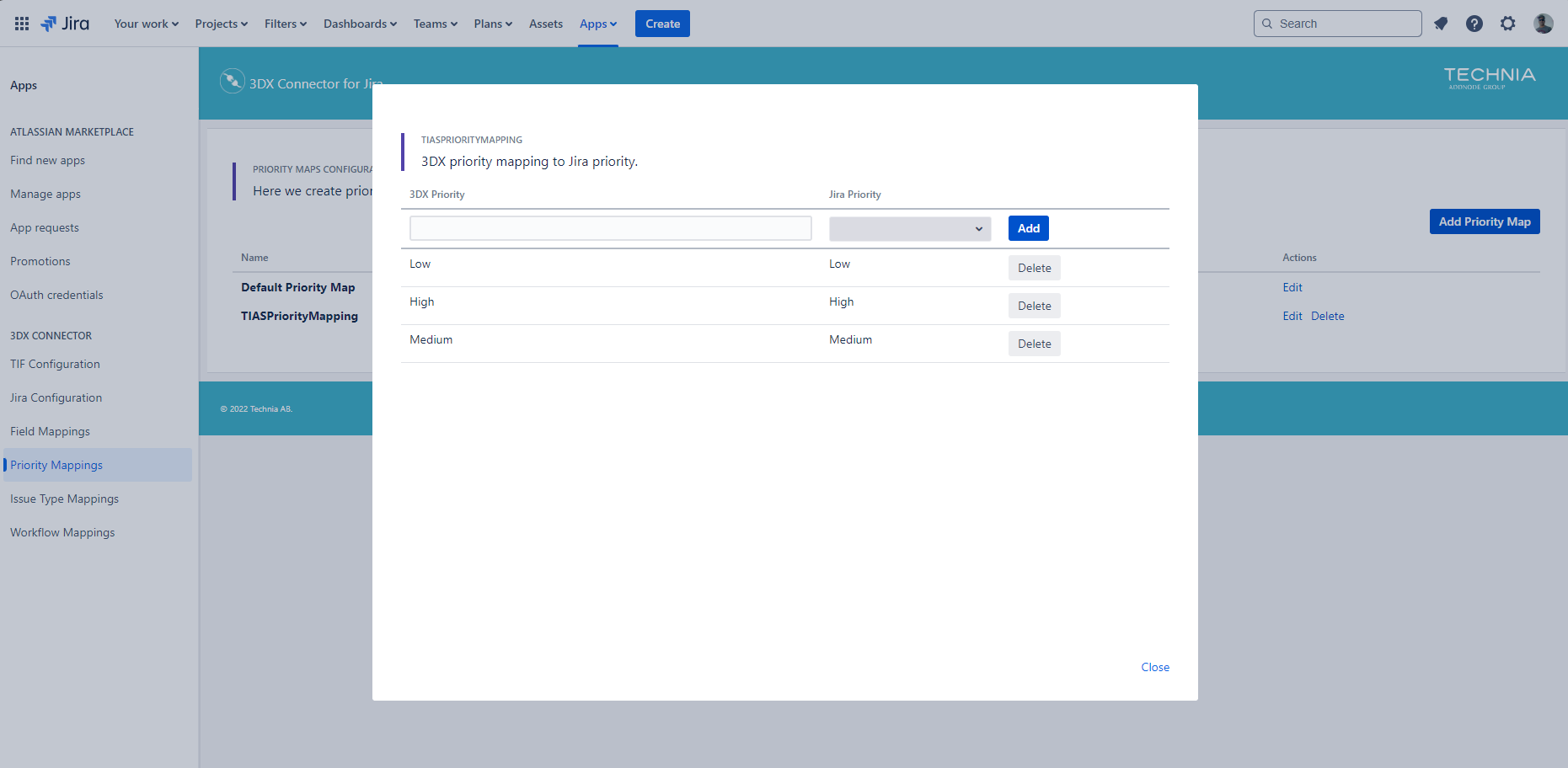Focus the 3DX Priority text field
The height and width of the screenshot is (768, 1568).
point(610,228)
